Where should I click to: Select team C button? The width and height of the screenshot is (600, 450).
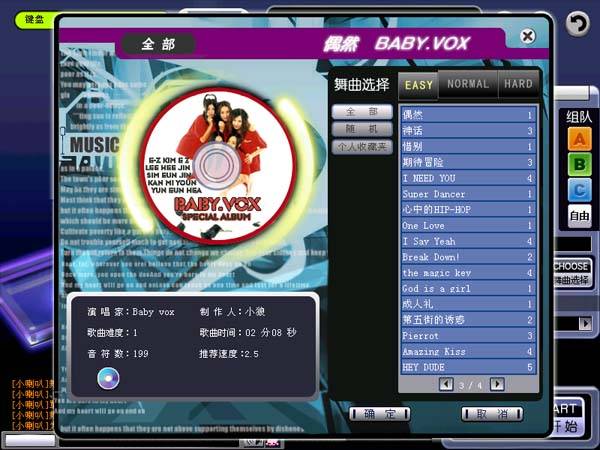tap(579, 190)
